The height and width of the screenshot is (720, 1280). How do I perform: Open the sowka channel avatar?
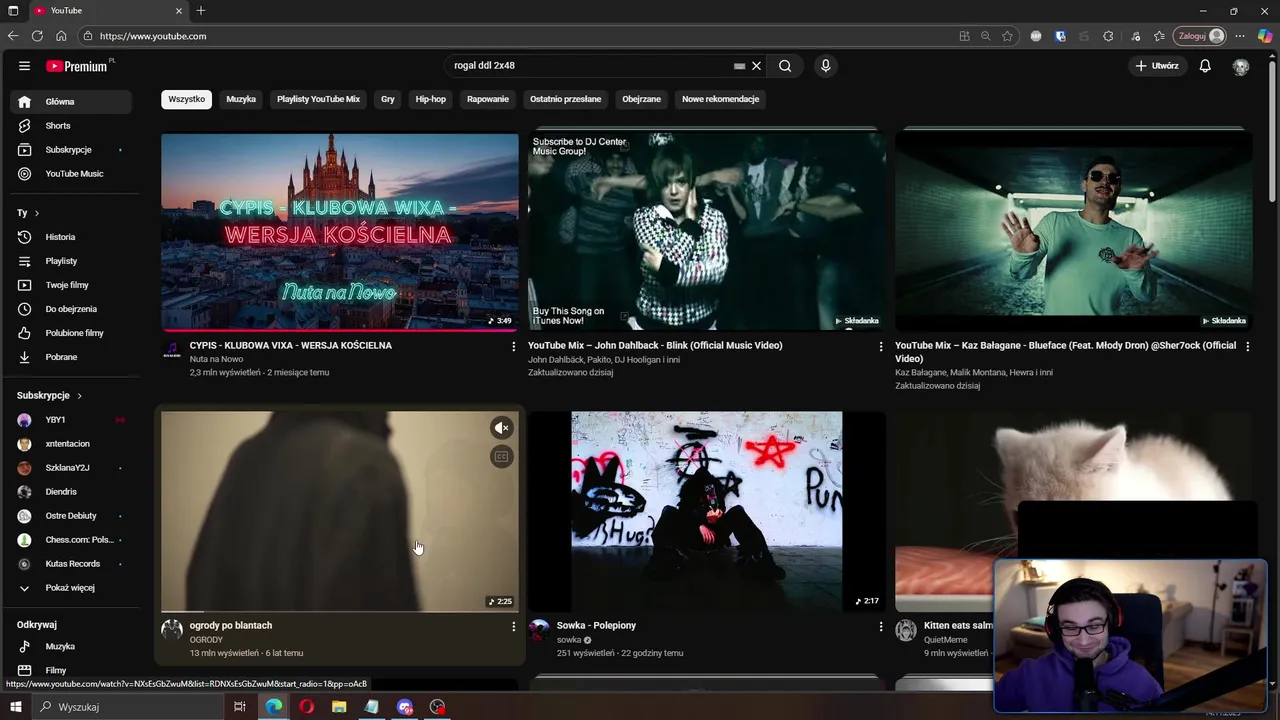[539, 630]
